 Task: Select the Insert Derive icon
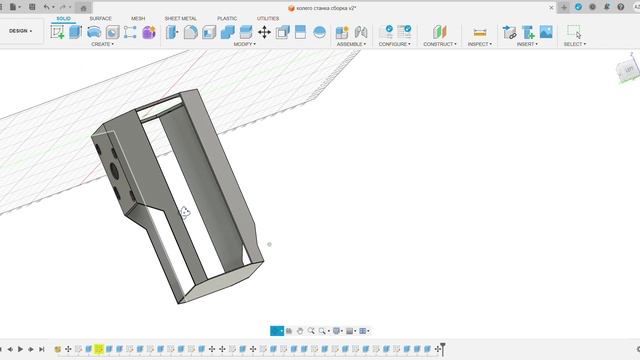pyautogui.click(x=509, y=32)
